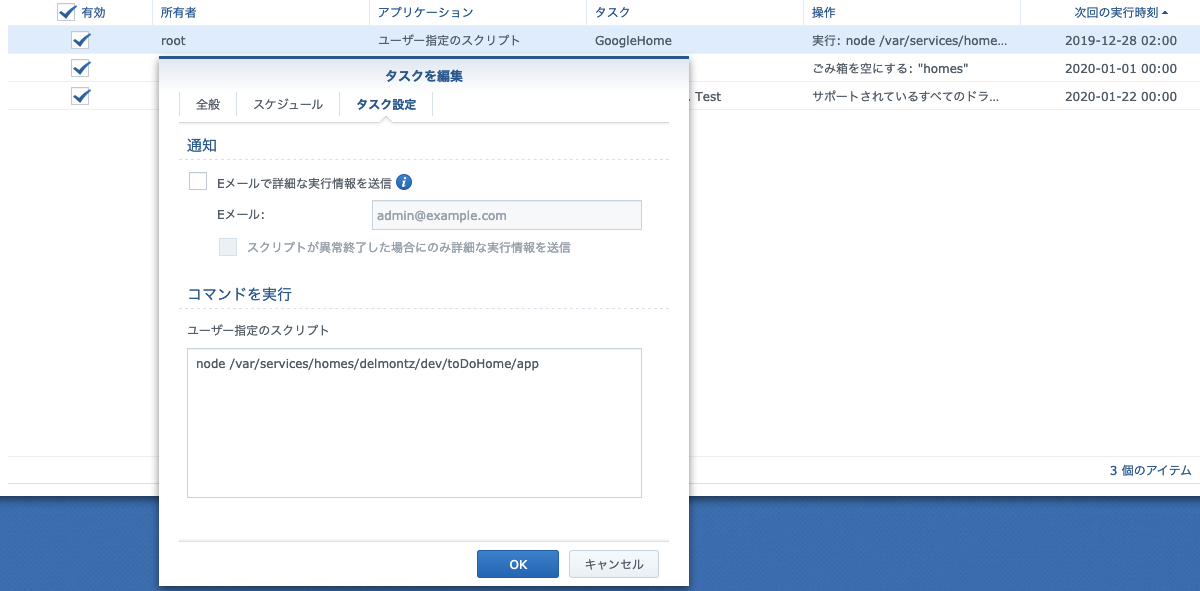Click the ユーザー指定のスクリプト application cell
The width and height of the screenshot is (1200, 591).
(x=449, y=41)
